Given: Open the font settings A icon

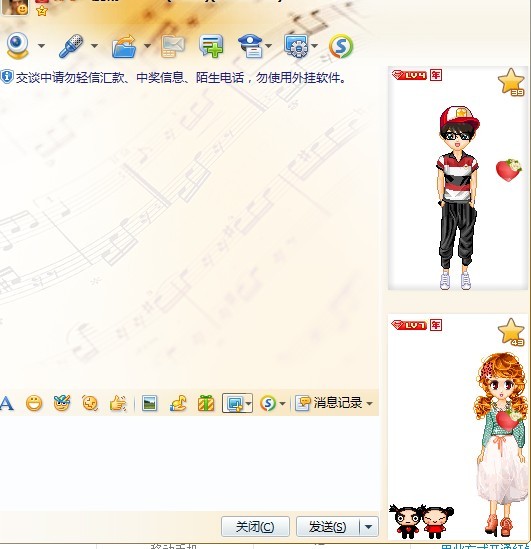Looking at the screenshot, I should (7, 403).
